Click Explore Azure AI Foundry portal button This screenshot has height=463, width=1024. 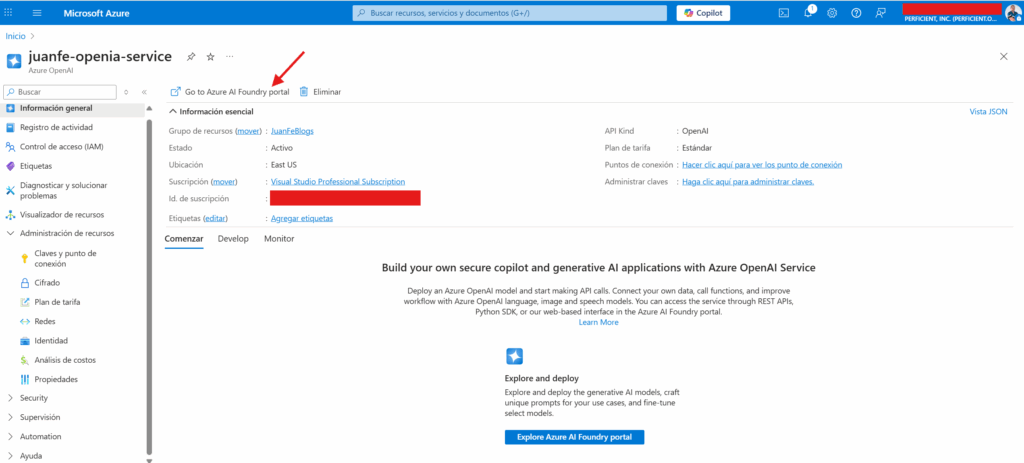574,437
